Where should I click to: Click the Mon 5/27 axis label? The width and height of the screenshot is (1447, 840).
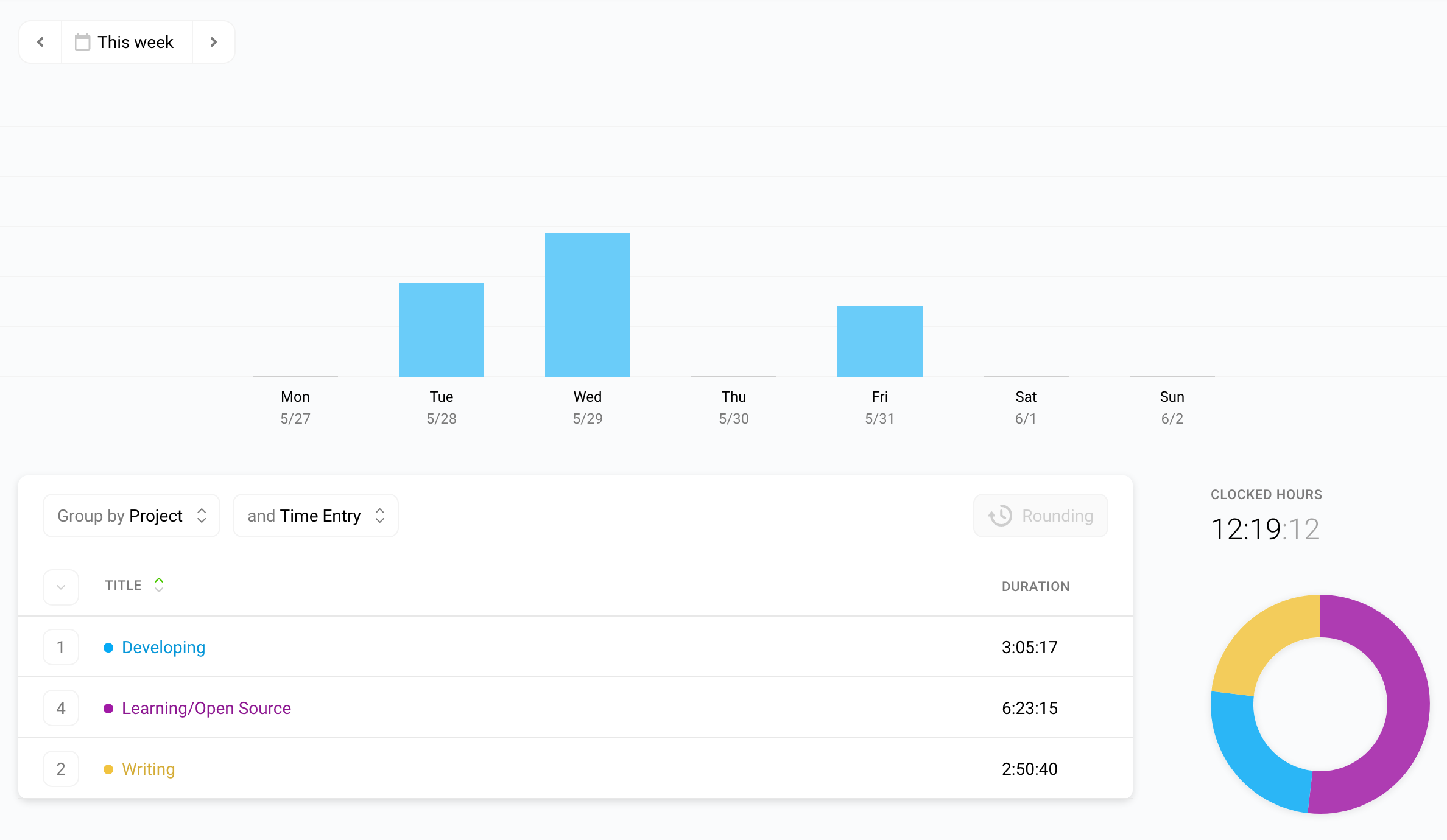[295, 407]
